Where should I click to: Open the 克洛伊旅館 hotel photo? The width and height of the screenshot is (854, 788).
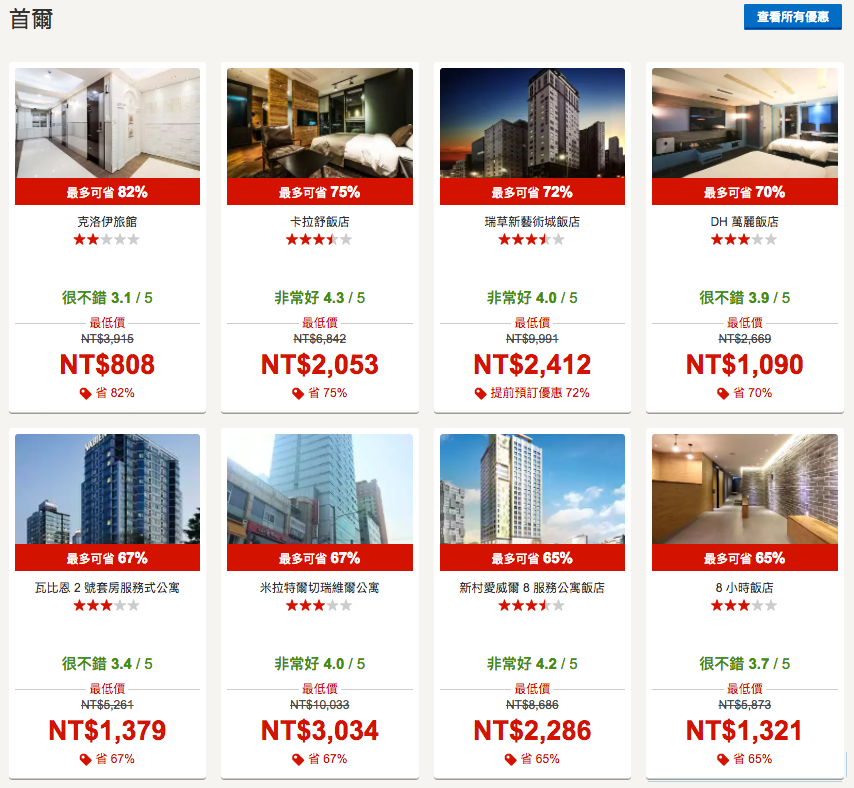tap(107, 123)
